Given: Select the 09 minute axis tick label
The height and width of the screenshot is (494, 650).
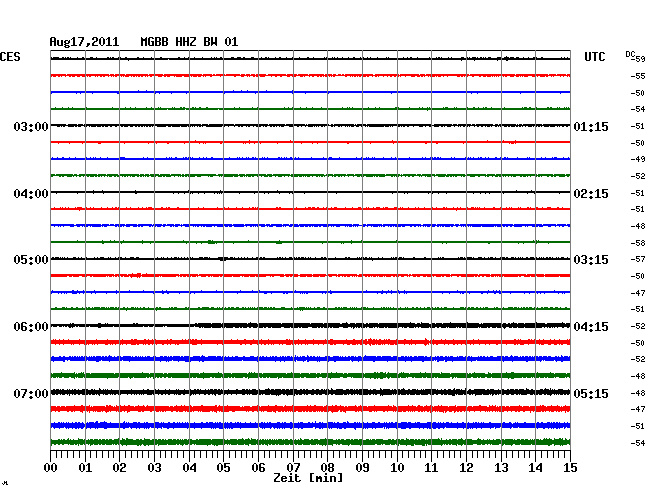Looking at the screenshot, I should coord(362,468).
